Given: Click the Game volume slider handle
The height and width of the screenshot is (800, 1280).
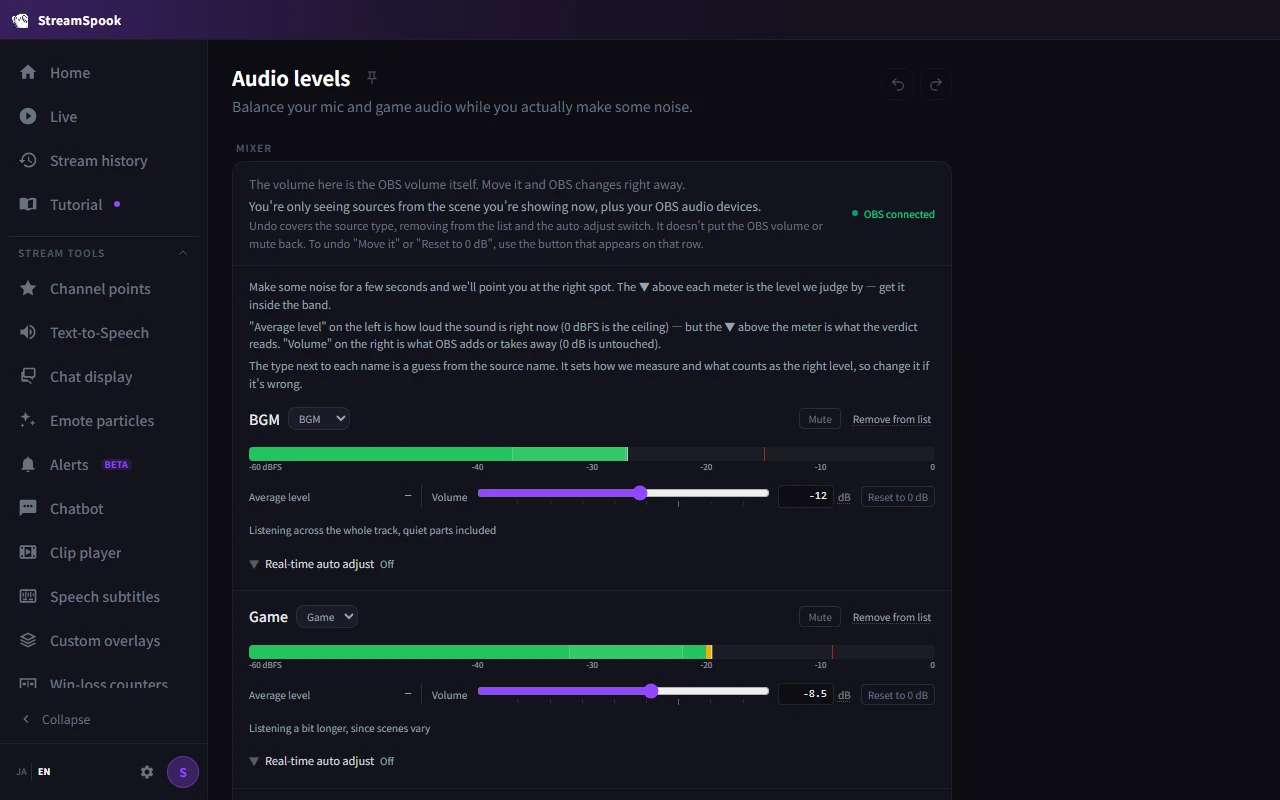Looking at the screenshot, I should (651, 691).
